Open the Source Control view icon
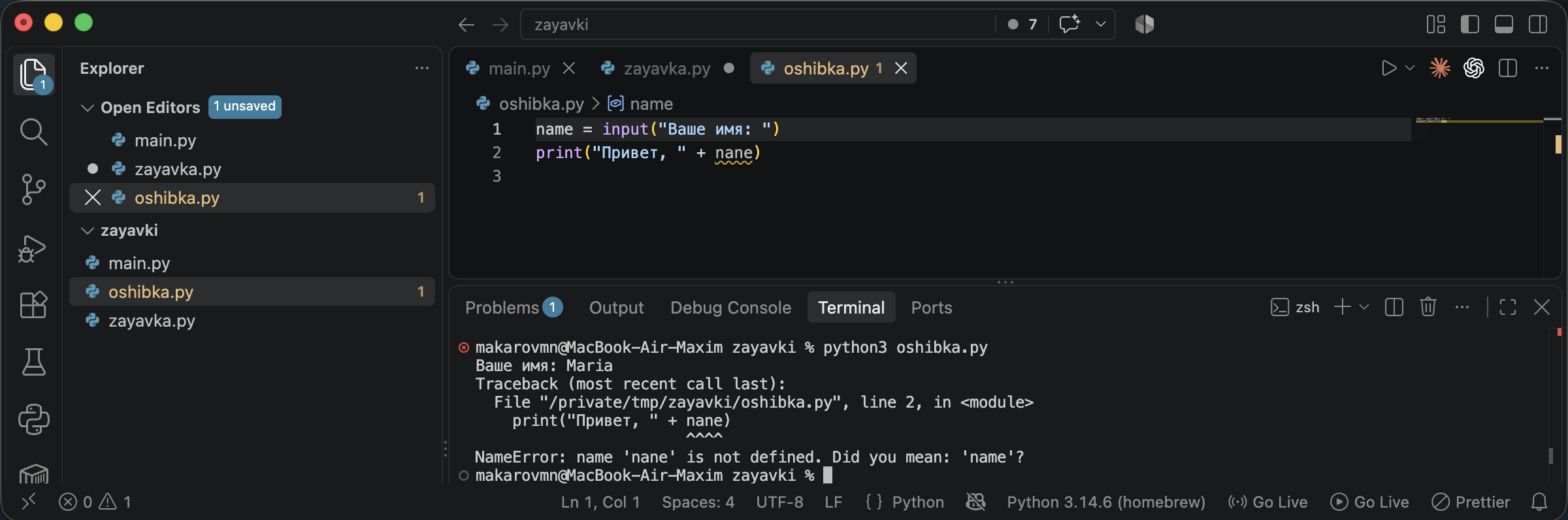Image resolution: width=1568 pixels, height=520 pixels. (x=34, y=189)
